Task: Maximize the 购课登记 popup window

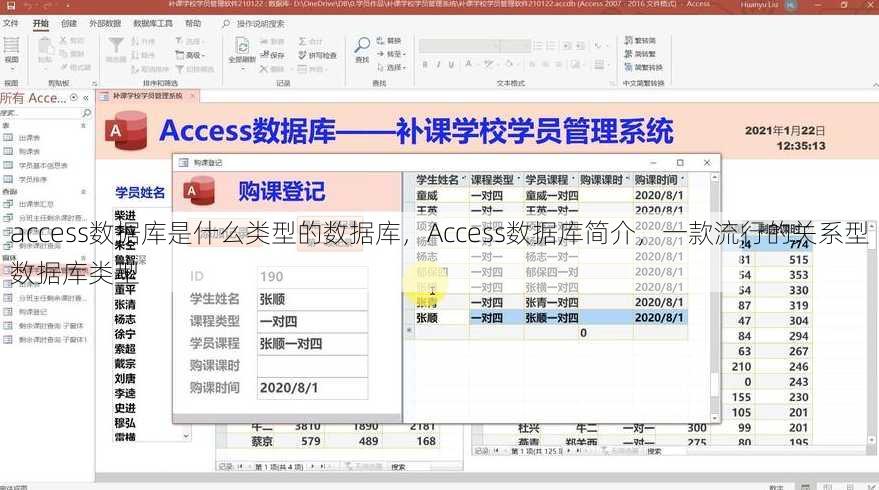Action: [x=680, y=163]
